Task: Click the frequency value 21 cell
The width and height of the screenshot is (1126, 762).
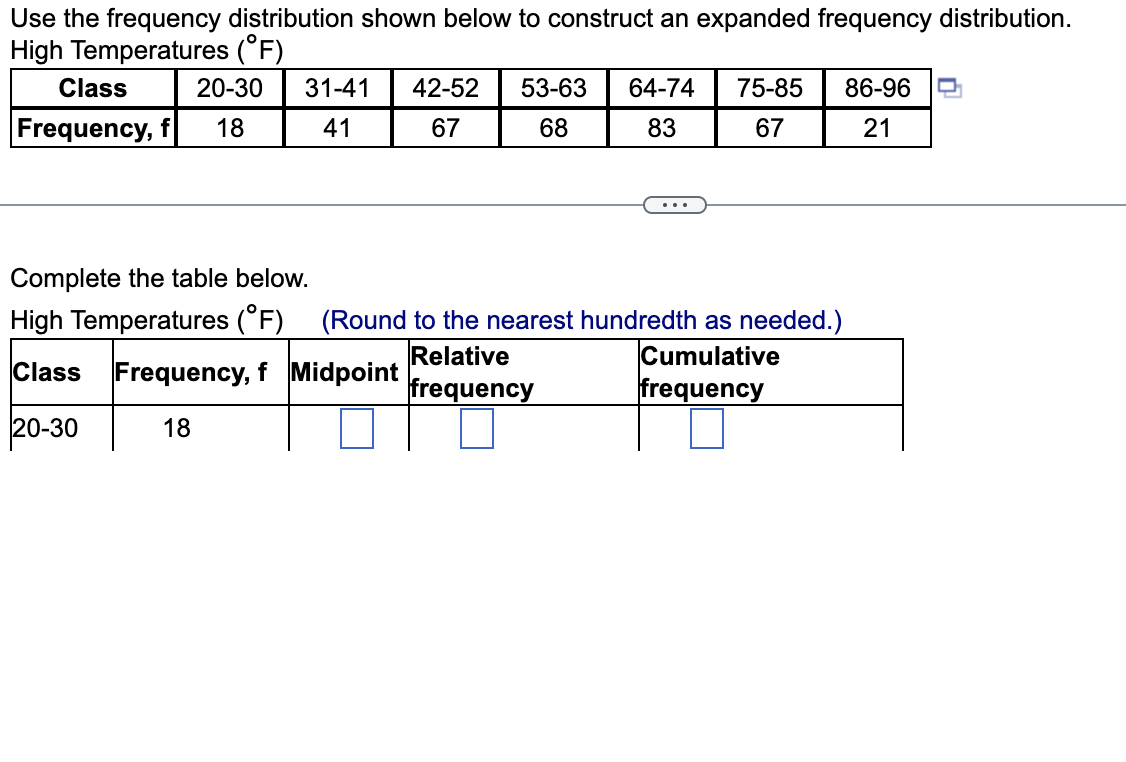Action: tap(877, 128)
